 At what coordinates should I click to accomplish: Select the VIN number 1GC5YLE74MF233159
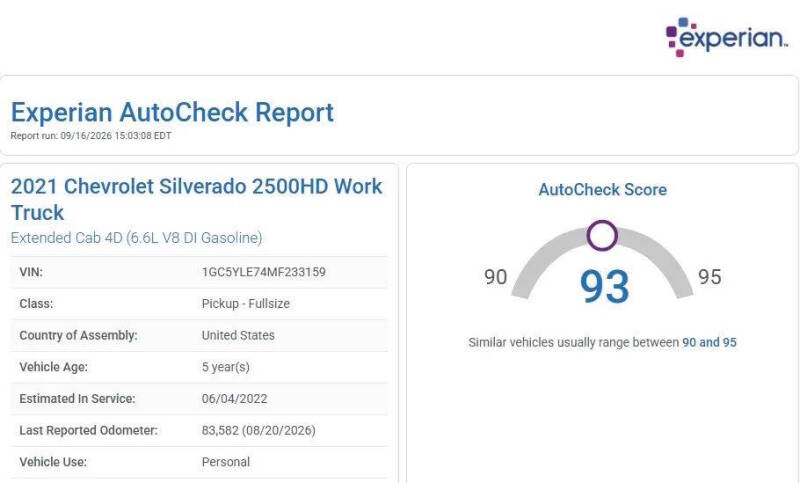(264, 272)
